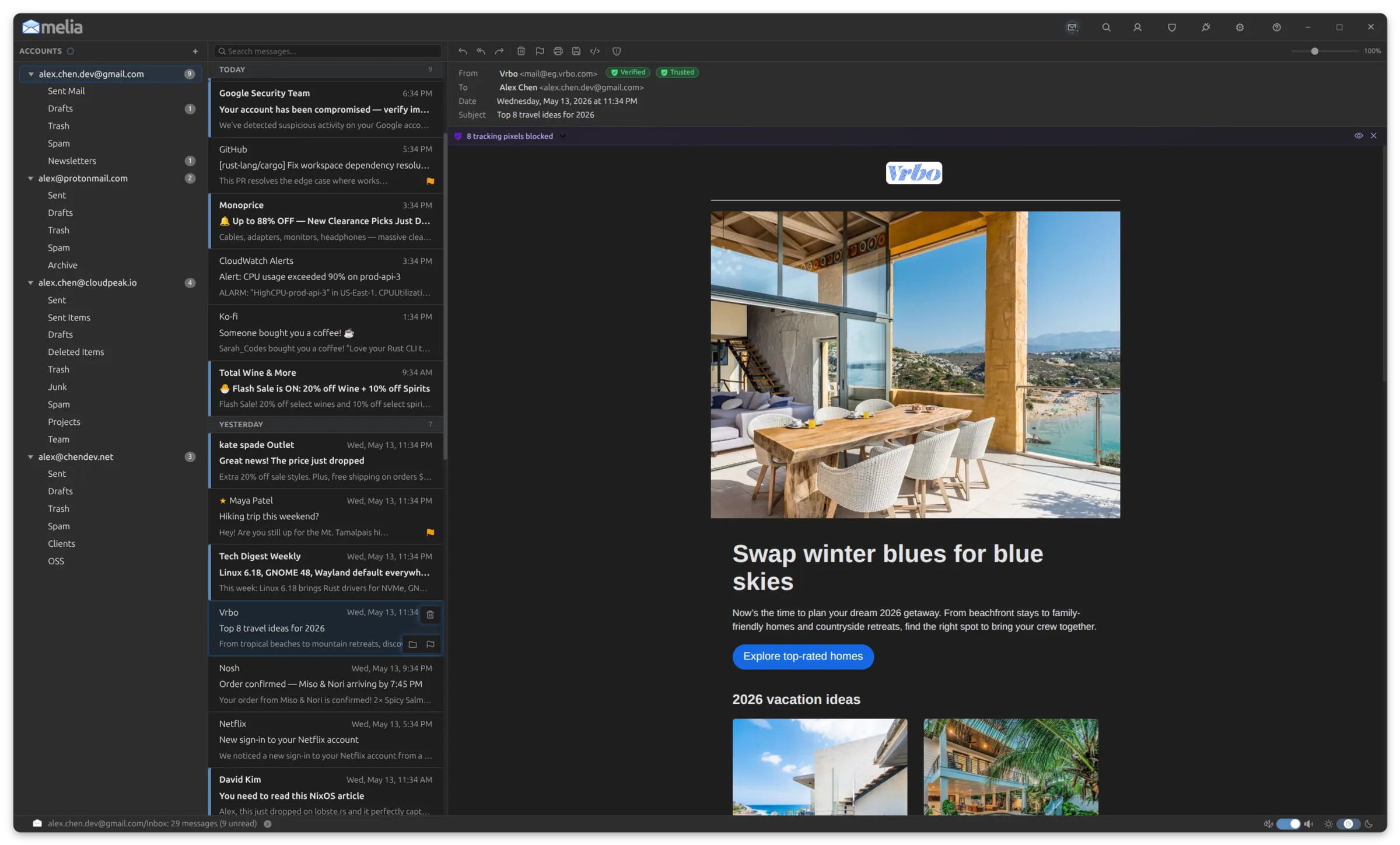The width and height of the screenshot is (1400, 845).
Task: Click the muted speaker icon in status bar
Action: [x=1268, y=824]
